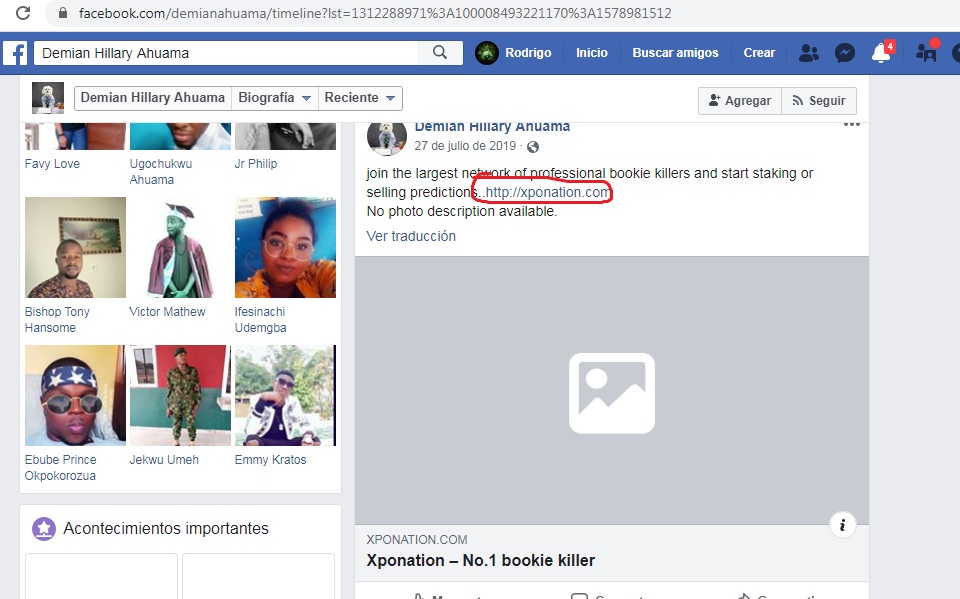
Task: Open Messenger icon in top bar
Action: point(845,53)
